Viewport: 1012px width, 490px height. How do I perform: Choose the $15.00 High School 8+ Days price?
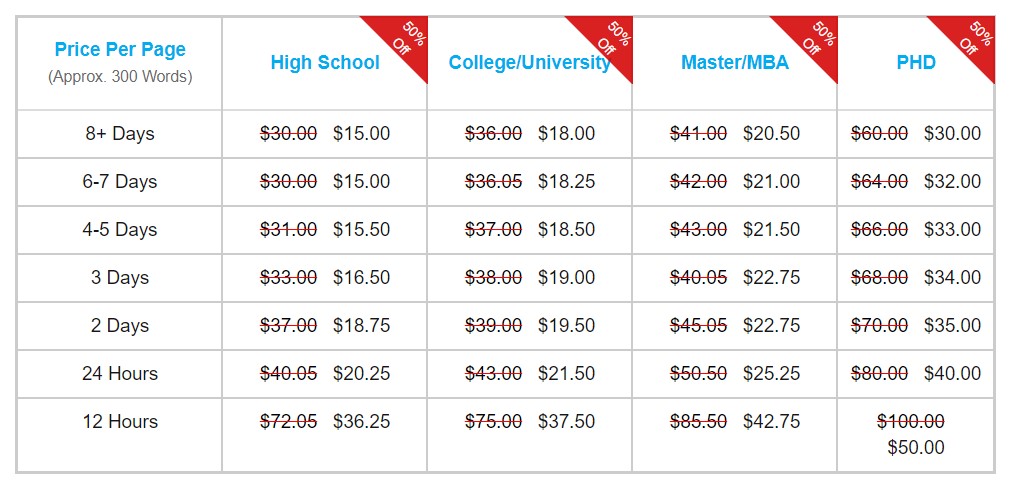click(361, 134)
